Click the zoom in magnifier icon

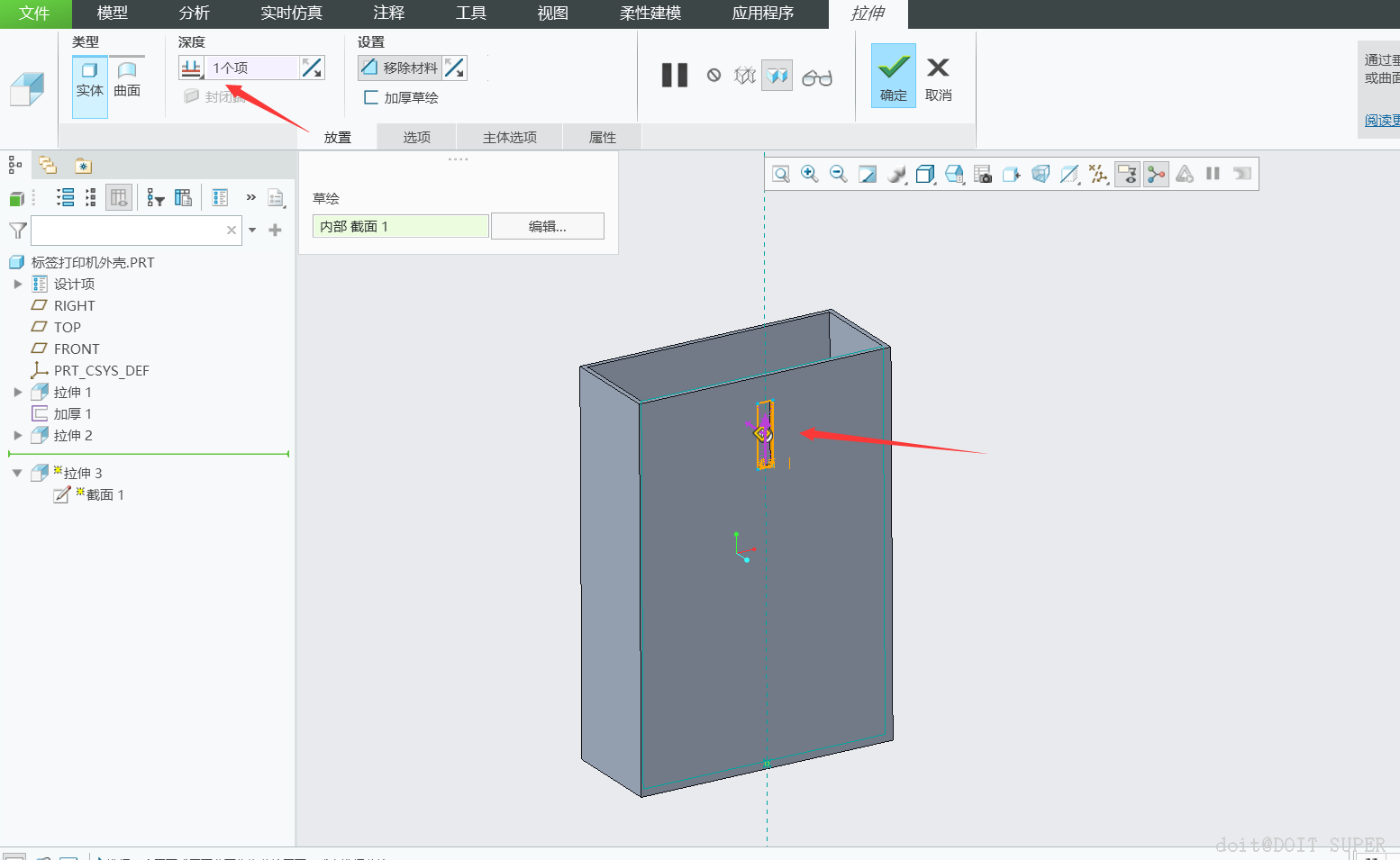tap(809, 174)
